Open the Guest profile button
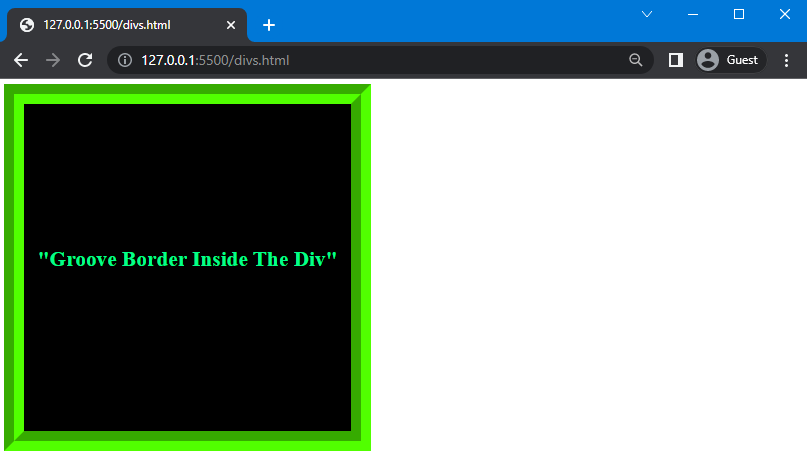807x467 pixels. 730,60
